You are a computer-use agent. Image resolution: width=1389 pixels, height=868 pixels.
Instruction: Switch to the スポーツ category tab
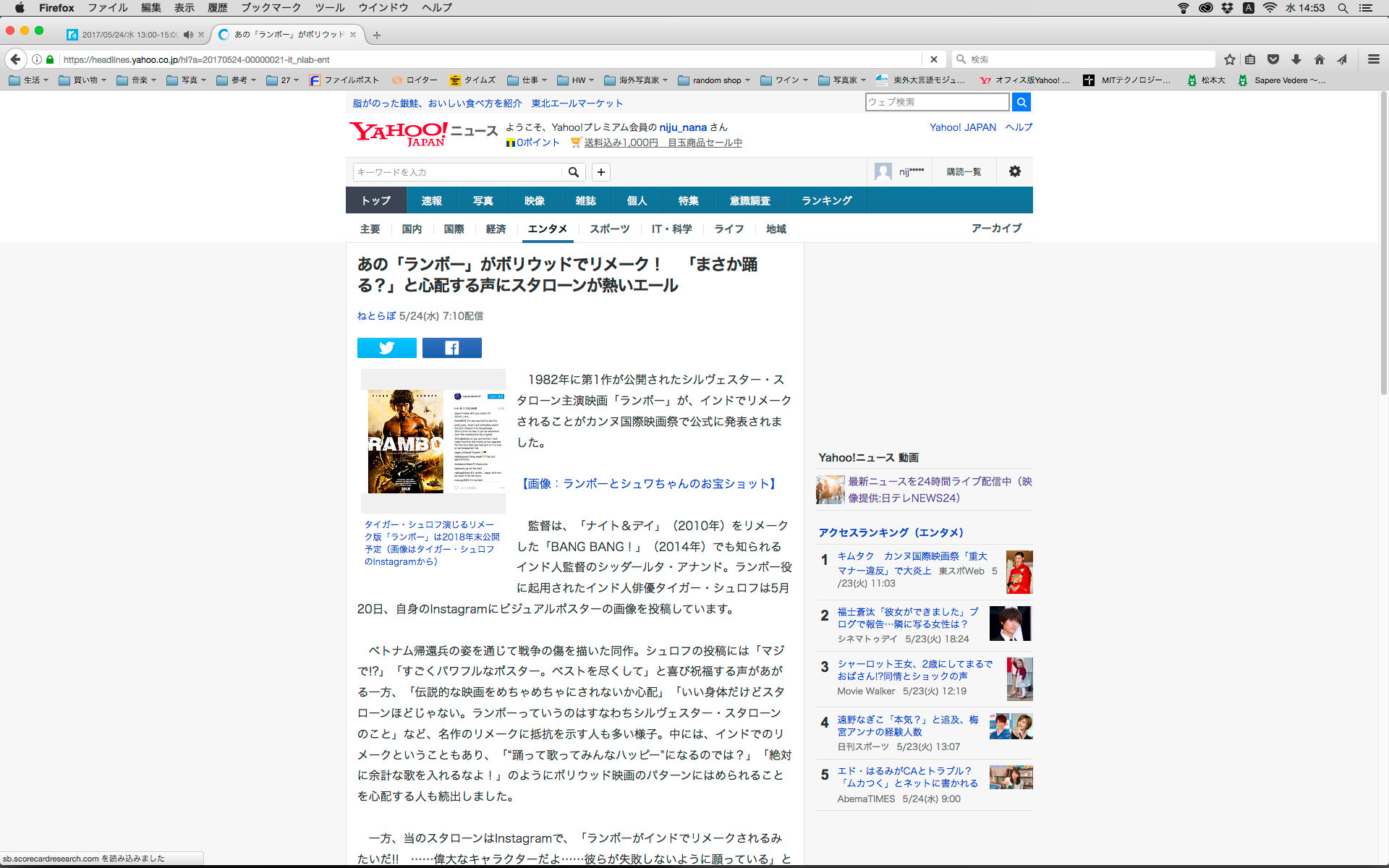pos(609,229)
